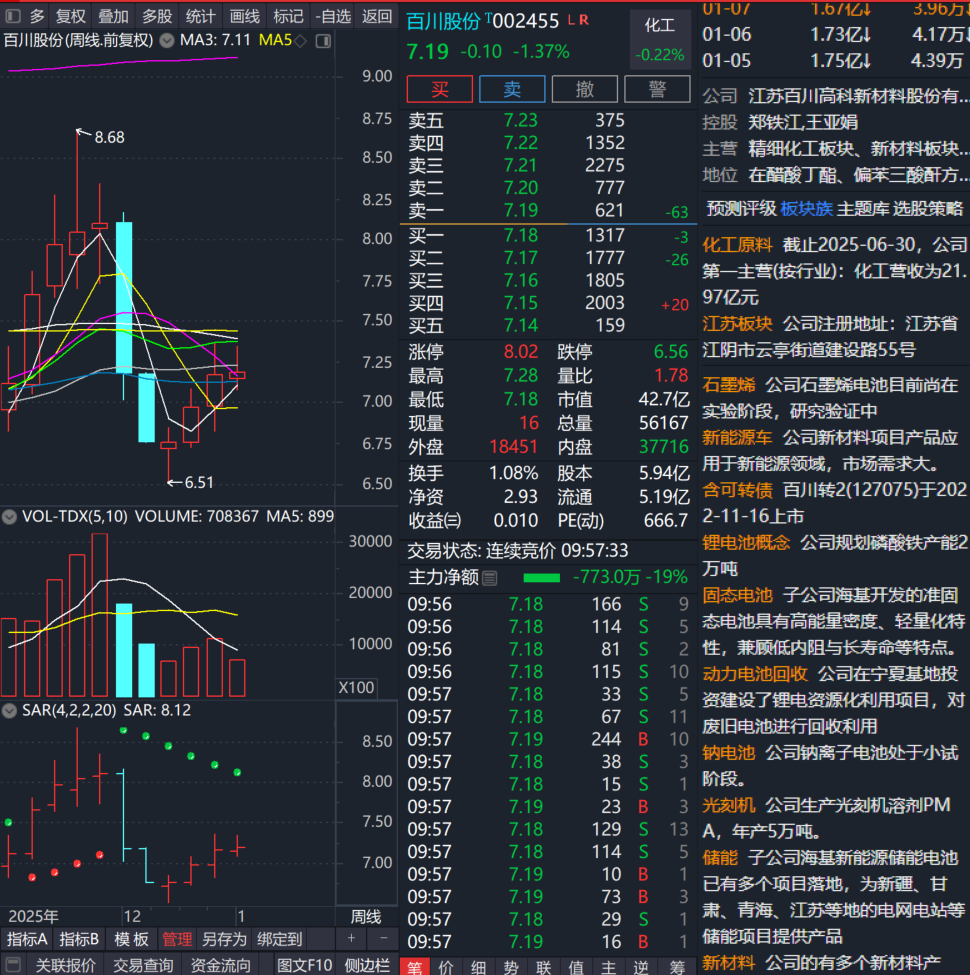Click the 石墨烯 concept tag

click(x=729, y=385)
